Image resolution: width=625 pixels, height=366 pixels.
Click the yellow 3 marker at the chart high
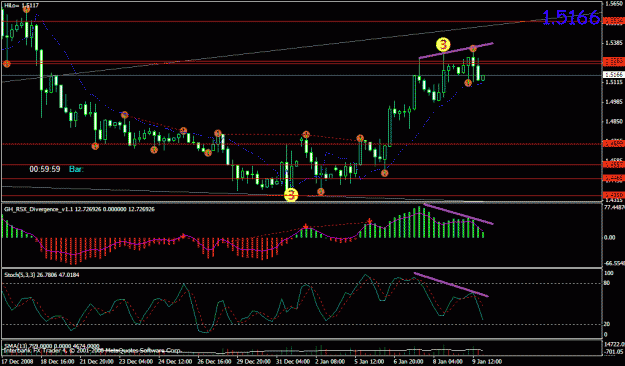443,44
